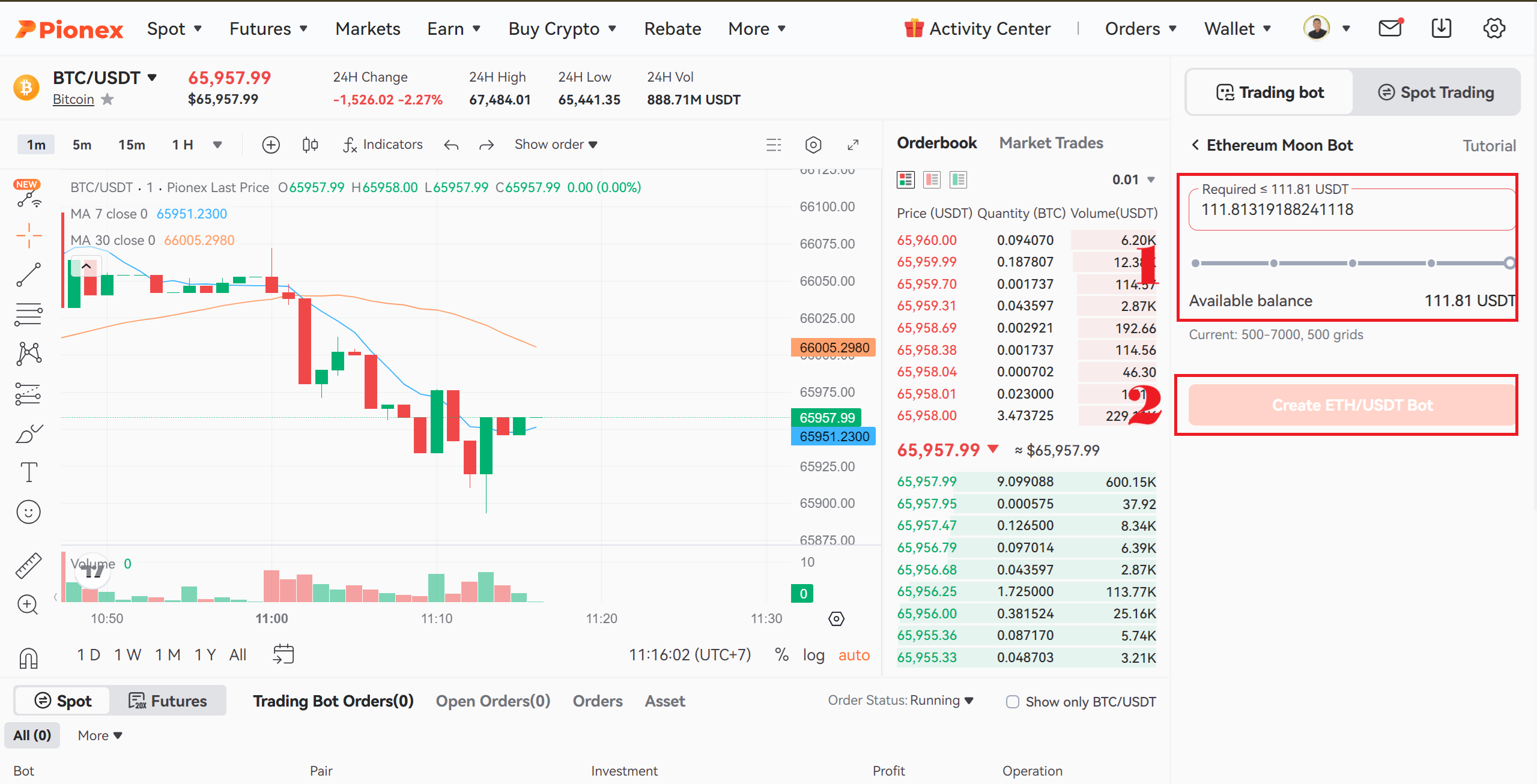Open the chart settings hexagon icon

point(813,145)
